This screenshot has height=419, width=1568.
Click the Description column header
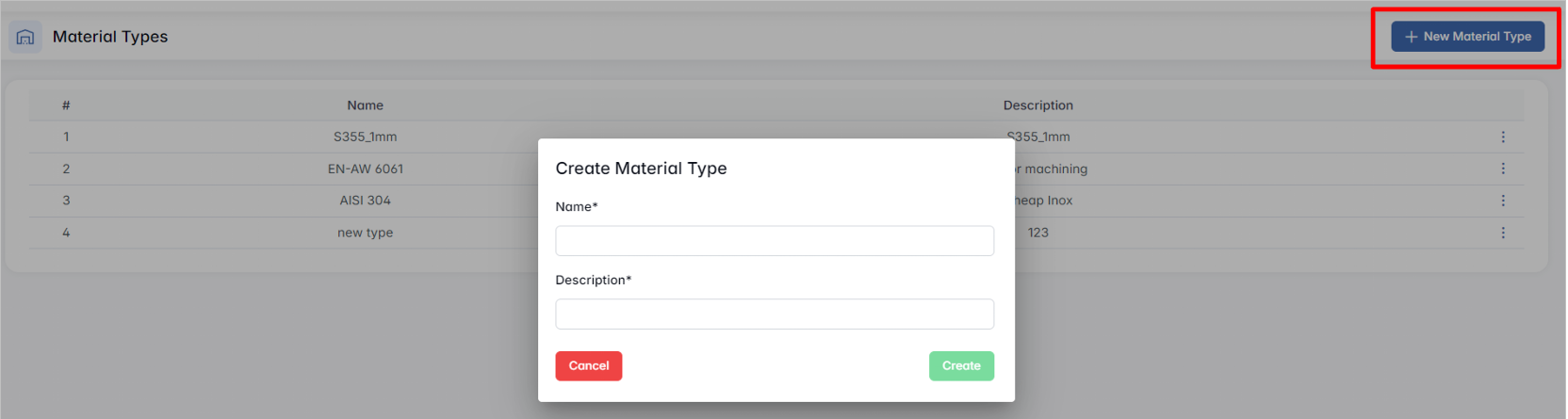1037,105
